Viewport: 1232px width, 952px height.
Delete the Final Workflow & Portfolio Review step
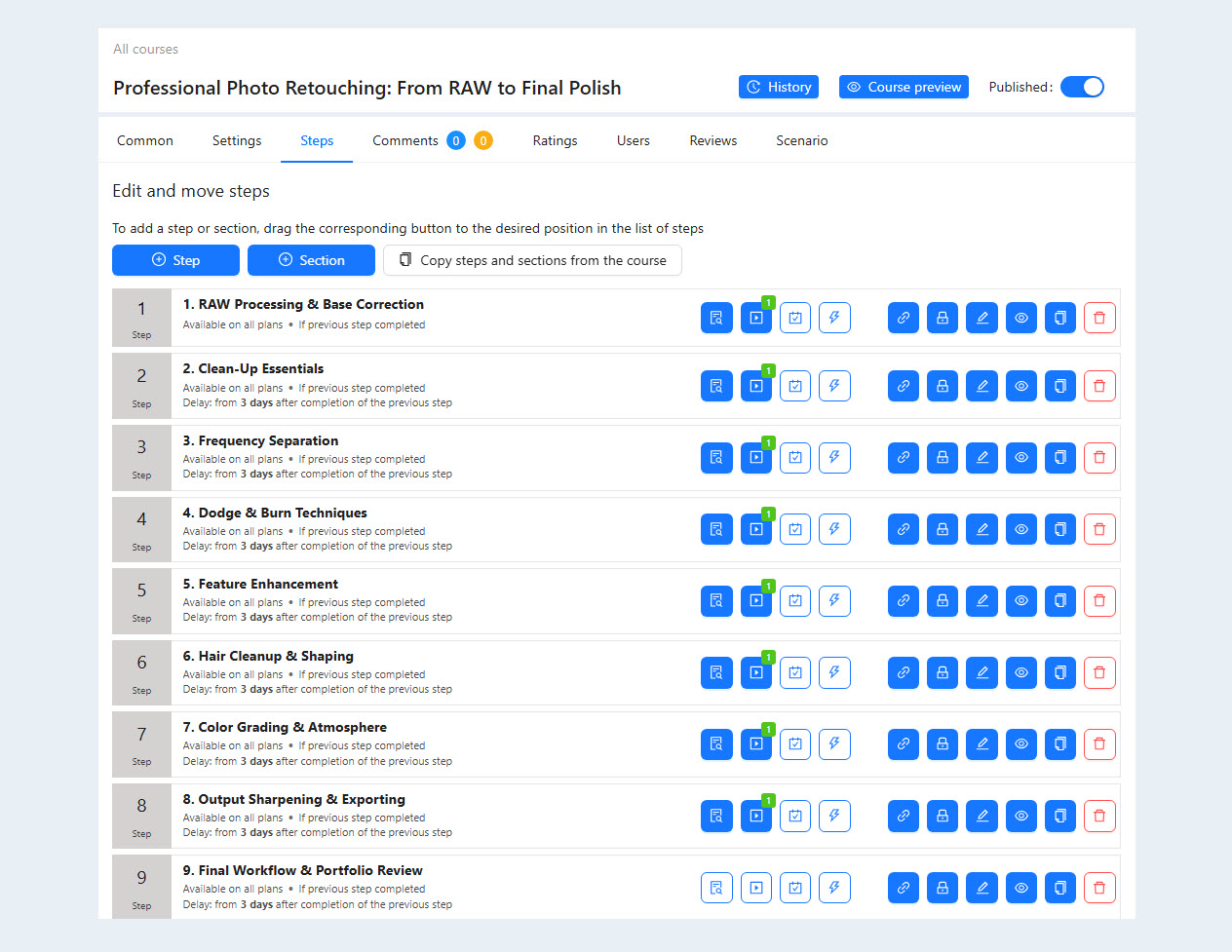[x=1099, y=888]
